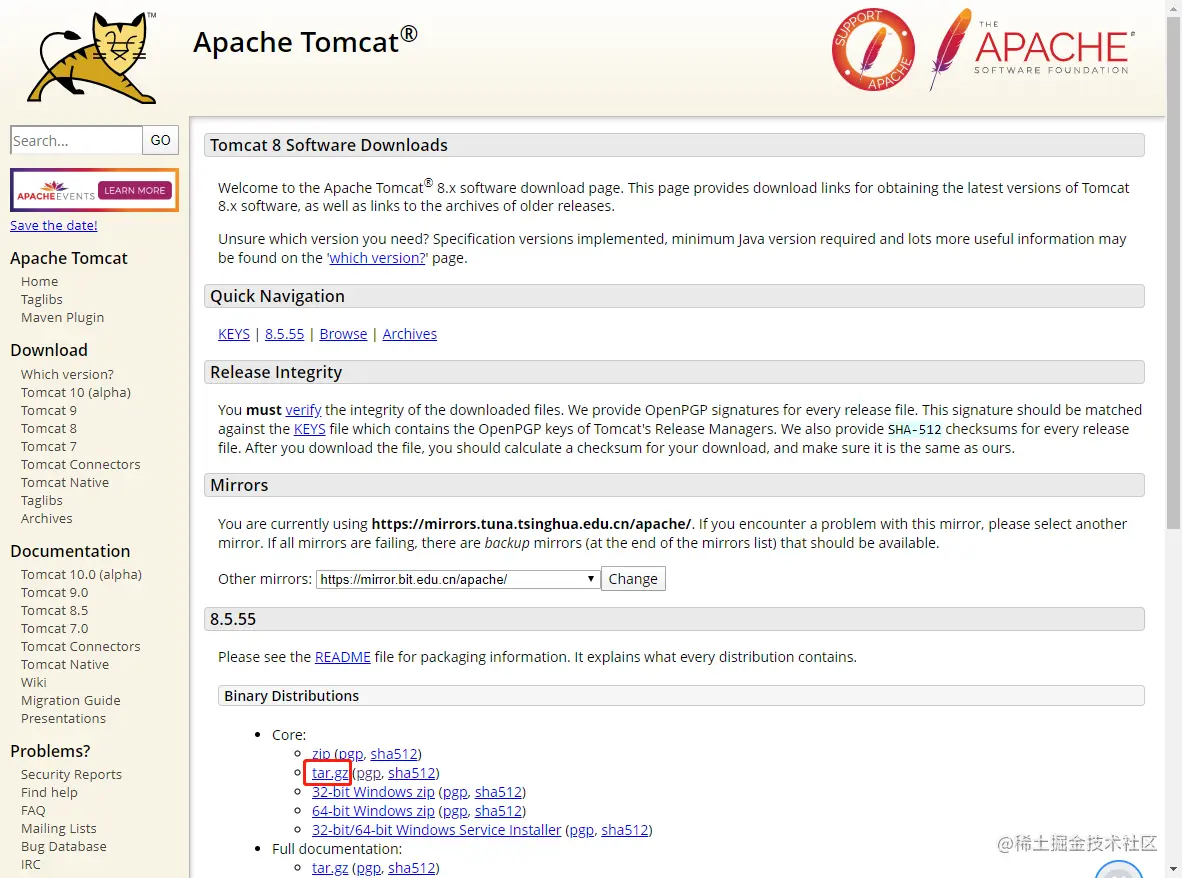1182x878 pixels.
Task: Open FAQ sidebar link
Action: 33,810
